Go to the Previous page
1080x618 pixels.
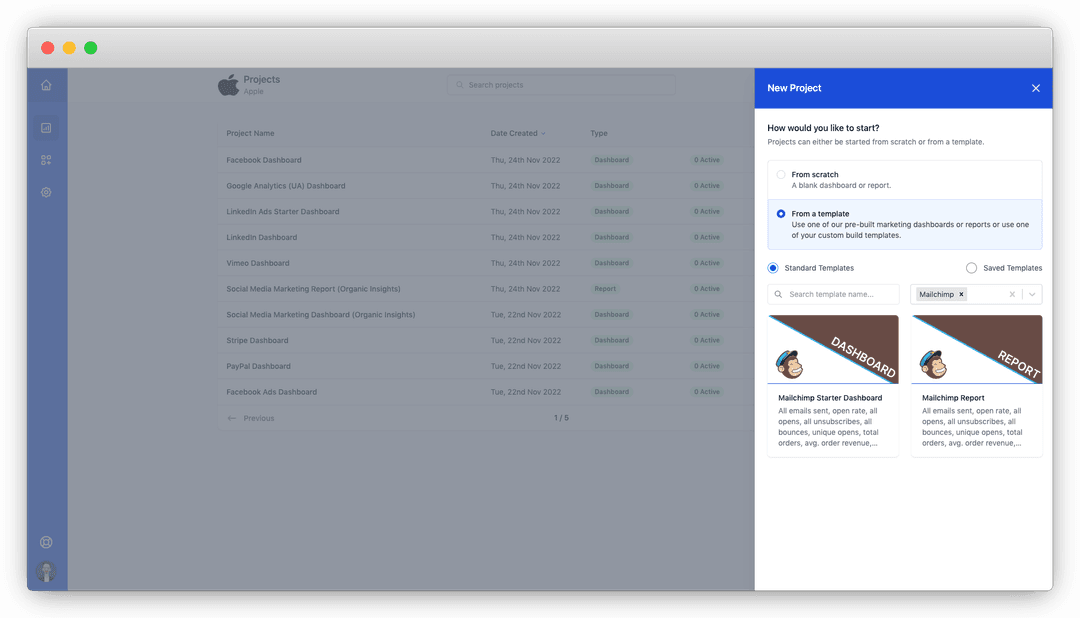pyautogui.click(x=258, y=418)
